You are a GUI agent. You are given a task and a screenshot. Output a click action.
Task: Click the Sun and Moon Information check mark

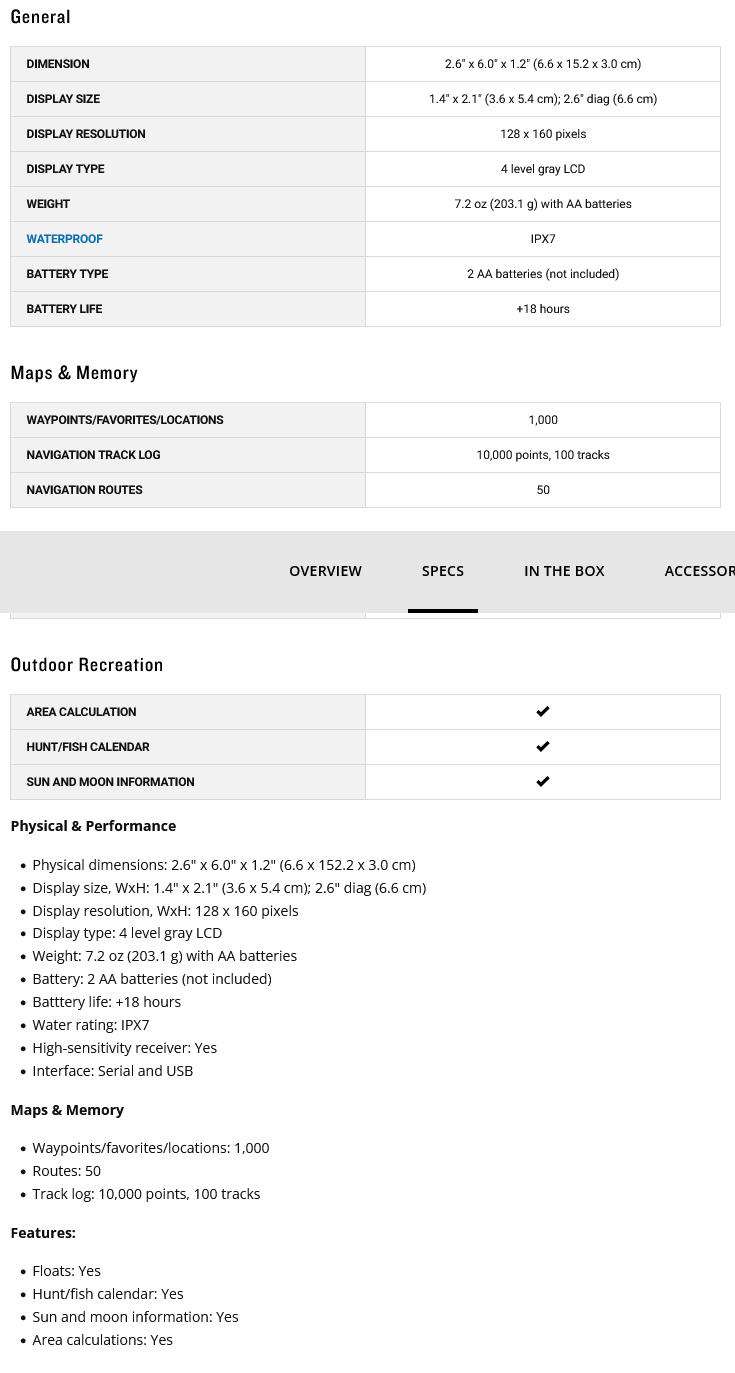[x=543, y=782]
